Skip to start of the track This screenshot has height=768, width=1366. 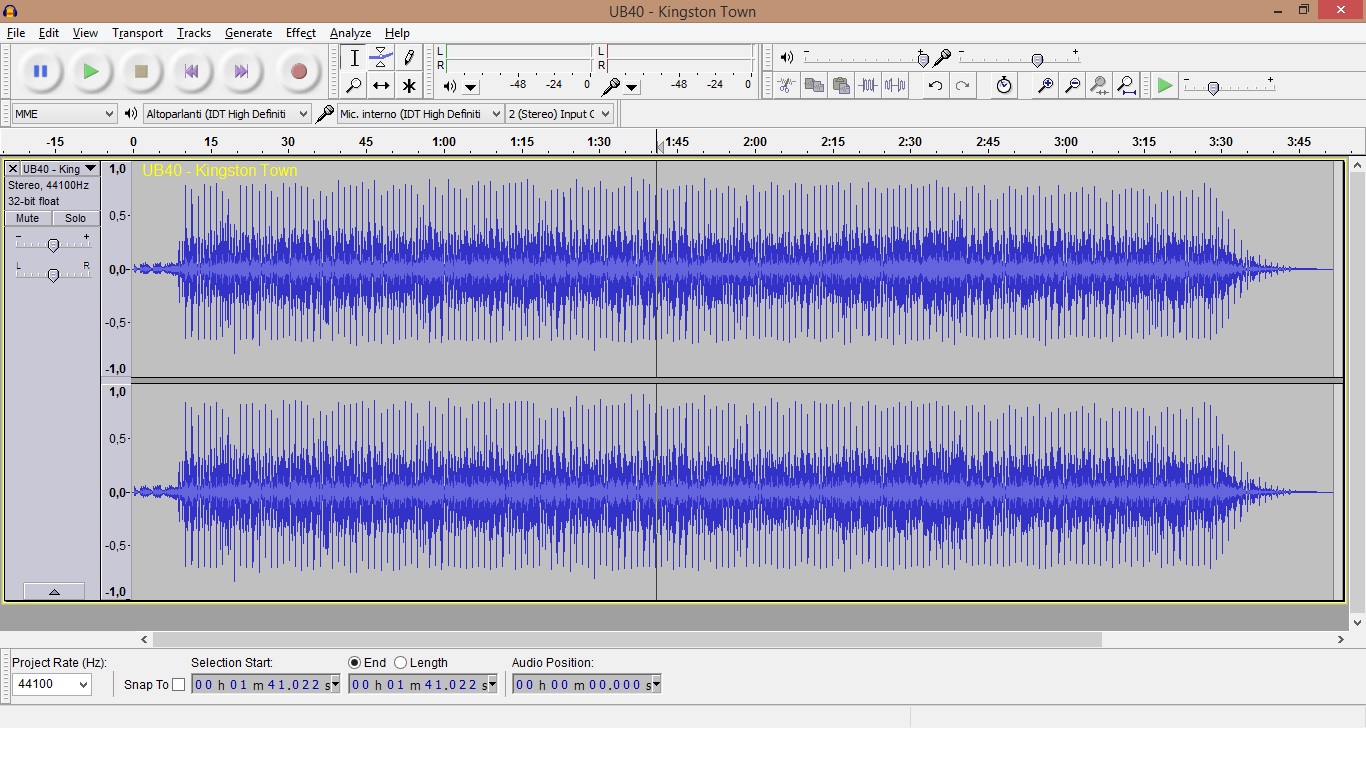(x=191, y=71)
